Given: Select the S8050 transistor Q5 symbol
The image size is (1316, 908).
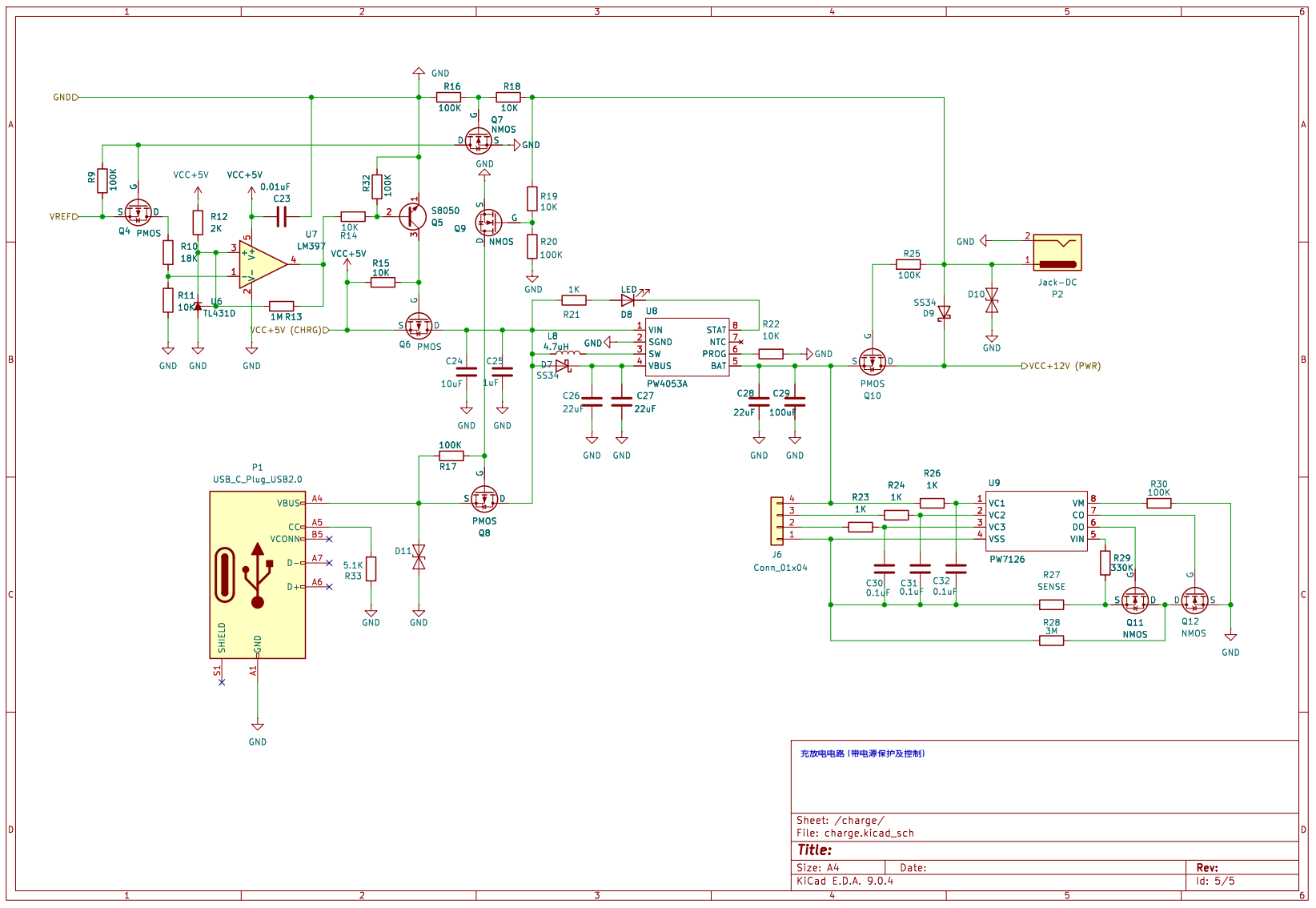Looking at the screenshot, I should pyautogui.click(x=412, y=215).
